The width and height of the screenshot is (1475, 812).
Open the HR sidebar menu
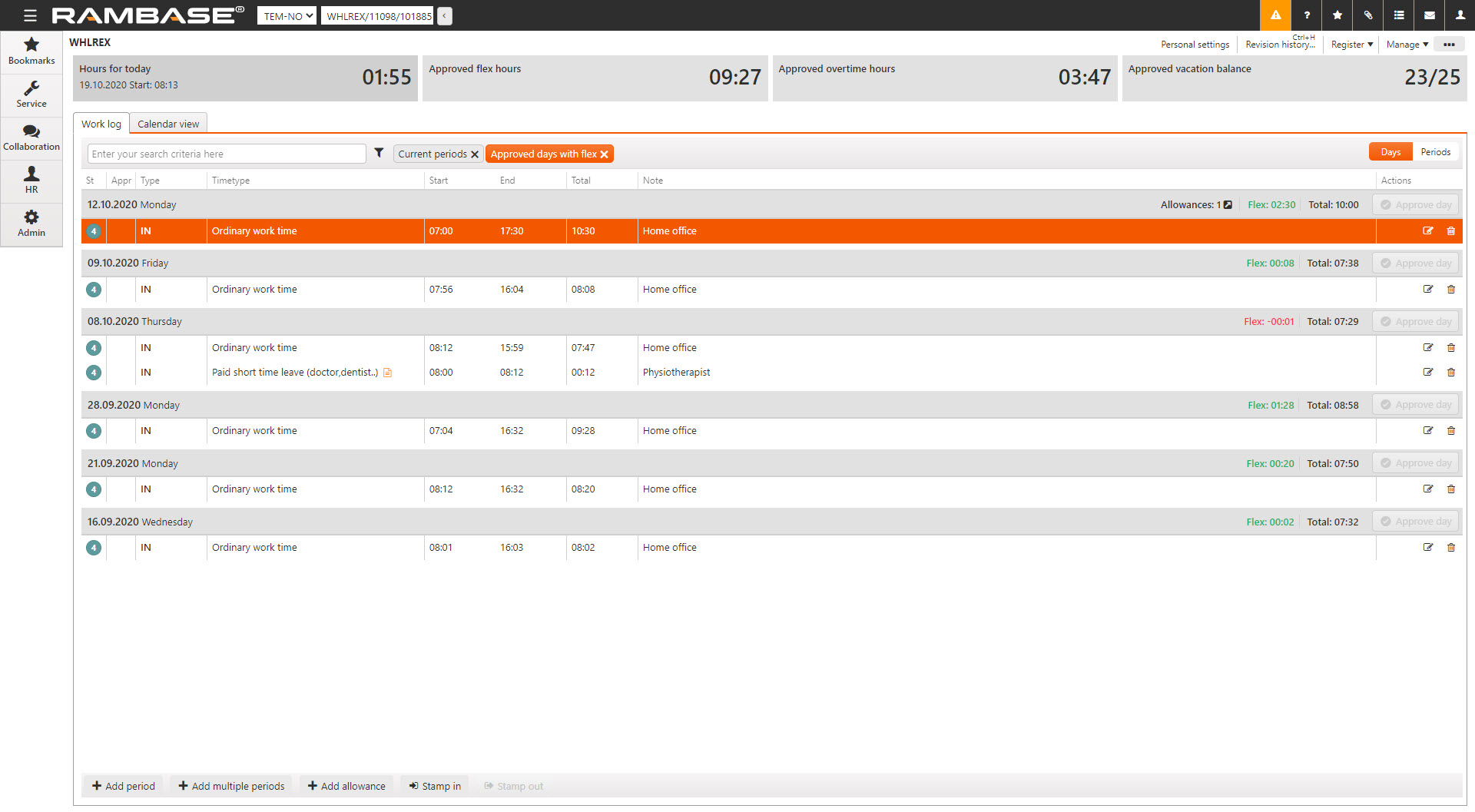31,181
